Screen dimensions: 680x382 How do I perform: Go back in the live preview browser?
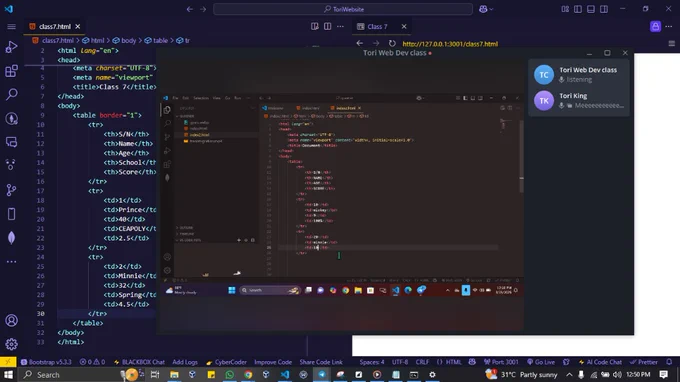pyautogui.click(x=360, y=43)
